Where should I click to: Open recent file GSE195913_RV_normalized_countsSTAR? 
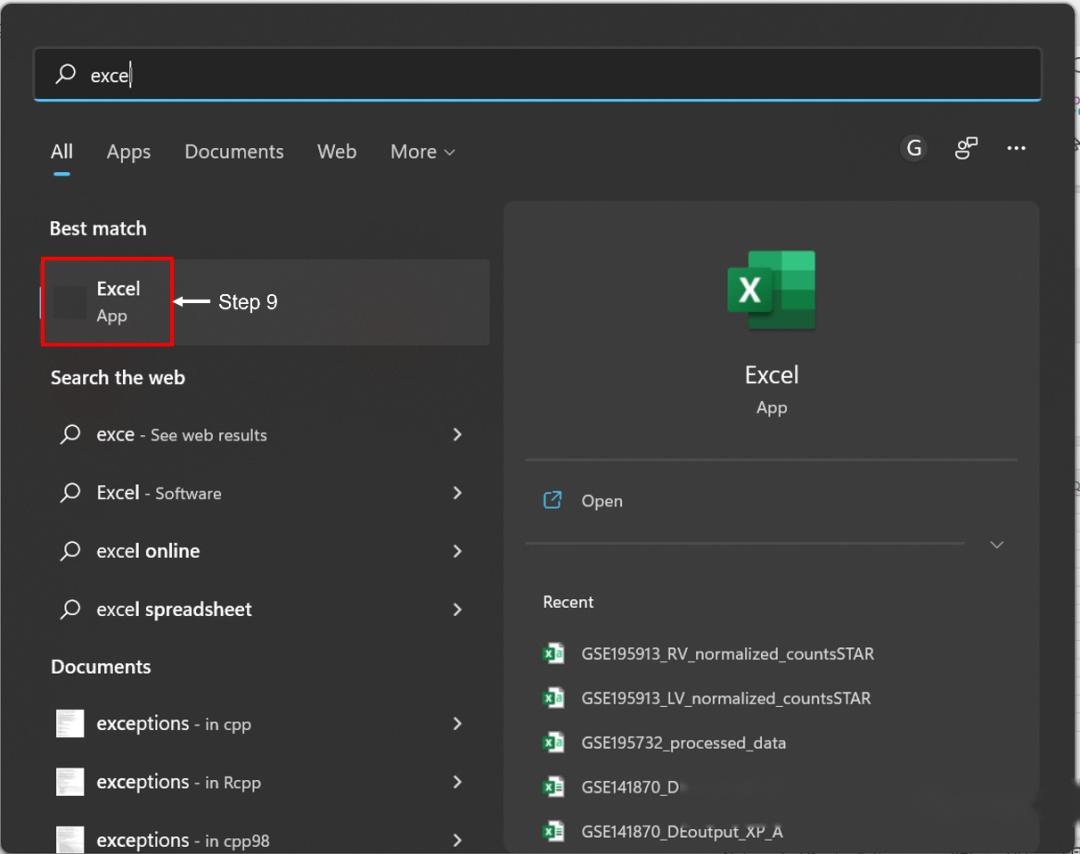point(729,653)
